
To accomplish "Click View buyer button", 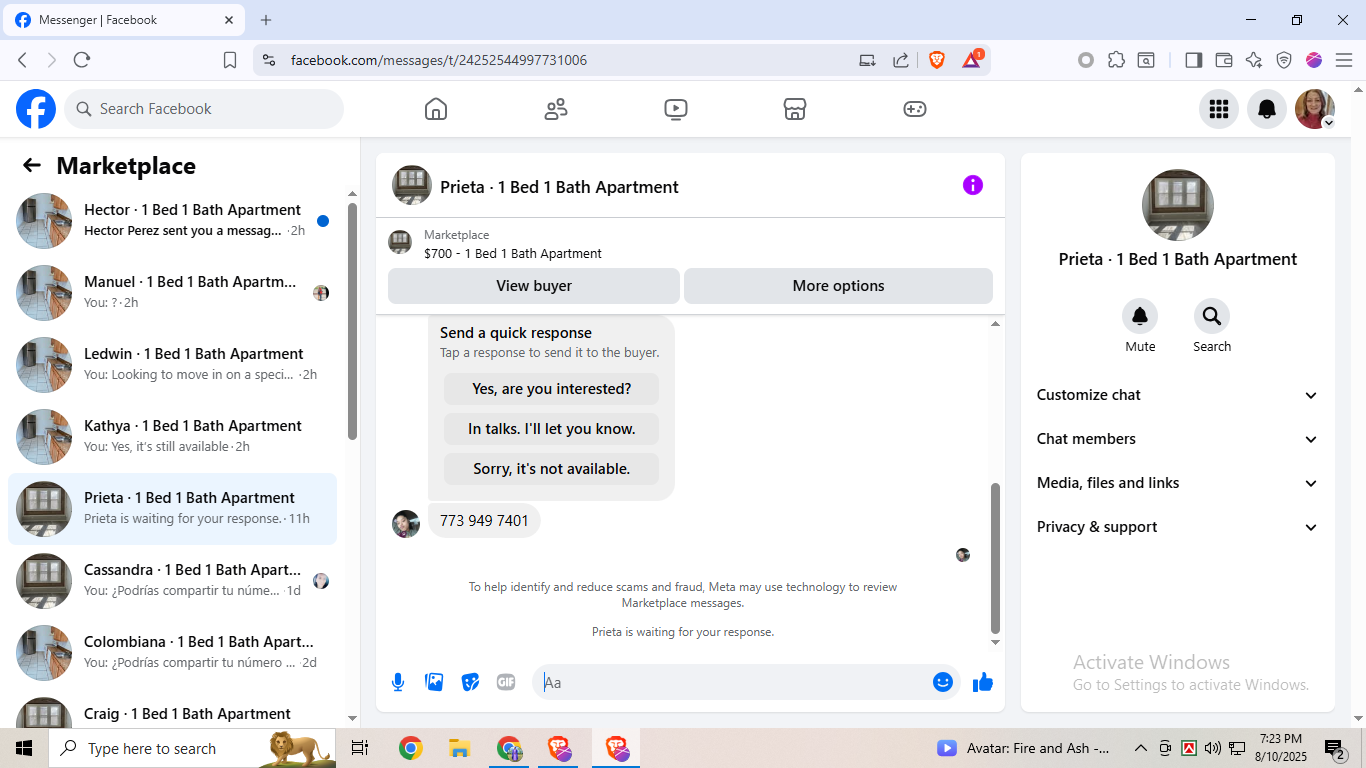I will pos(534,286).
